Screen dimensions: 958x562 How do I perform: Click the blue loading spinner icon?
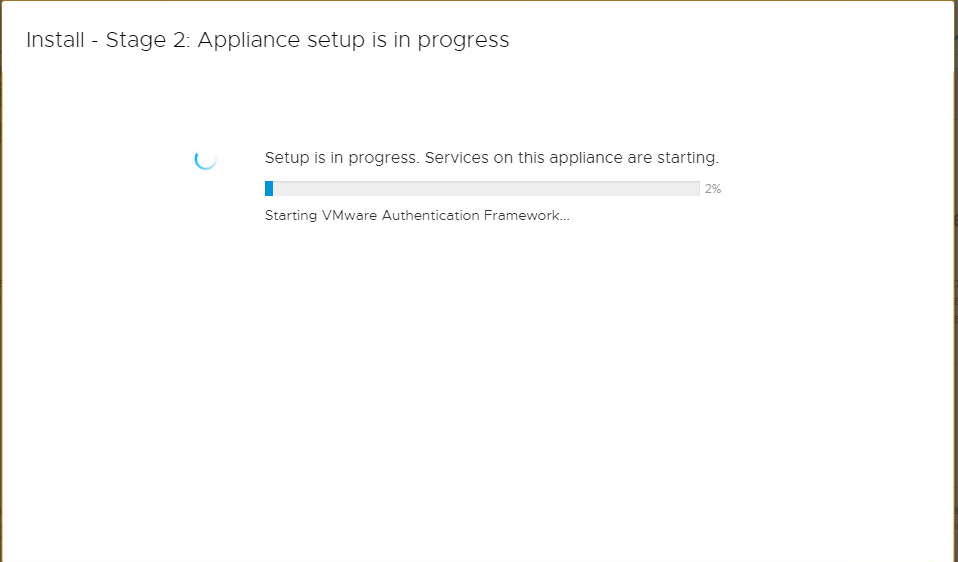point(205,158)
